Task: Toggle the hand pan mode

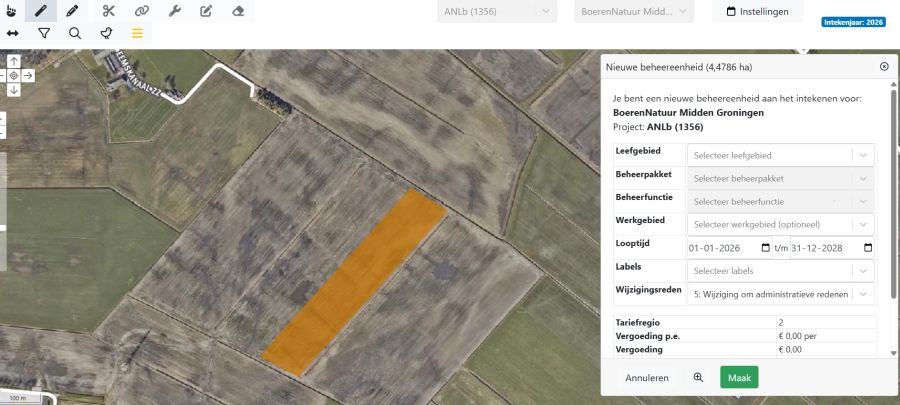Action: pyautogui.click(x=11, y=11)
